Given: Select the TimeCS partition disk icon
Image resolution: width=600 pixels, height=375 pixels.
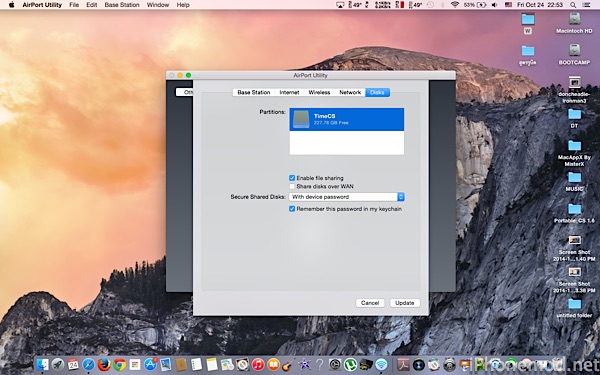Looking at the screenshot, I should [x=301, y=119].
